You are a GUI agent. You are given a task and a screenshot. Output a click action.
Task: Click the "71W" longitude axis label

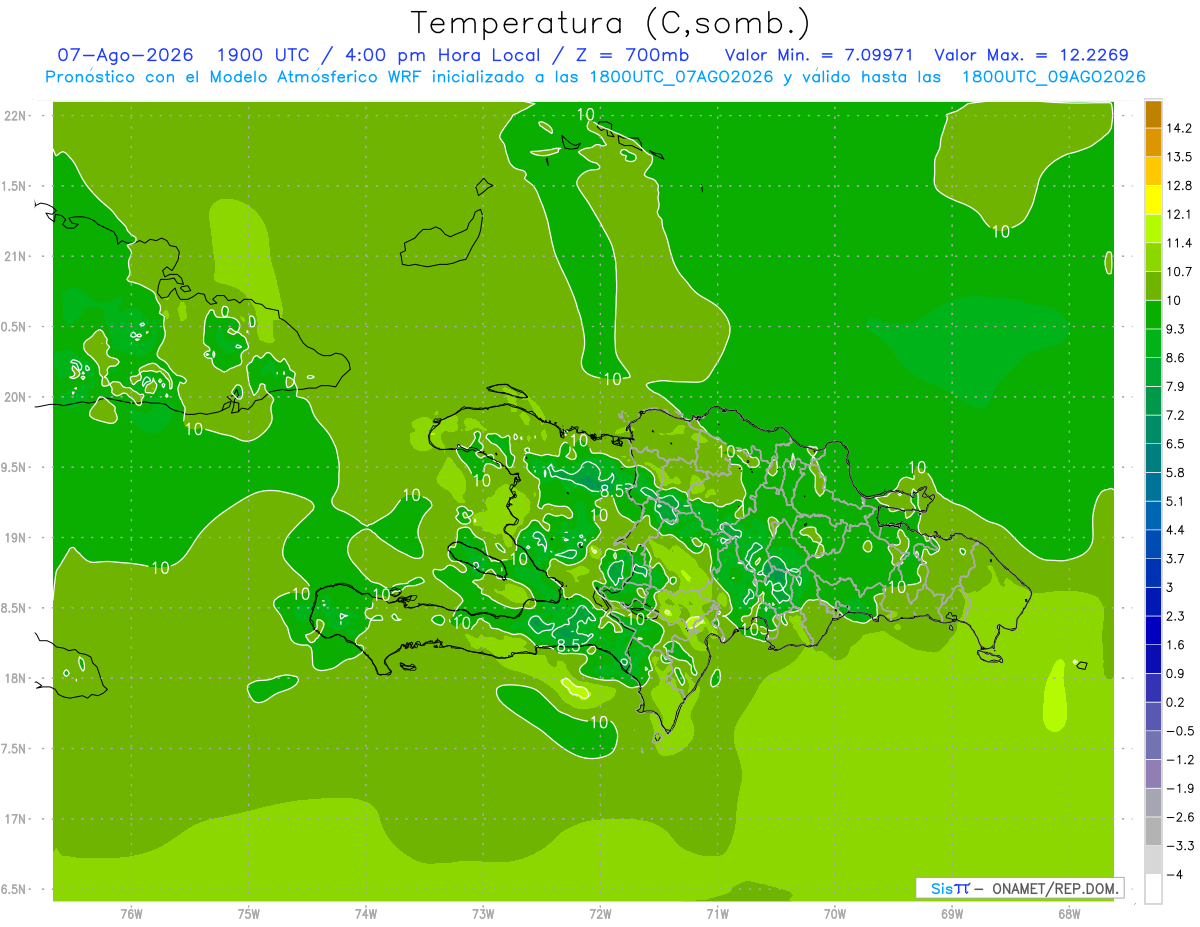(717, 914)
